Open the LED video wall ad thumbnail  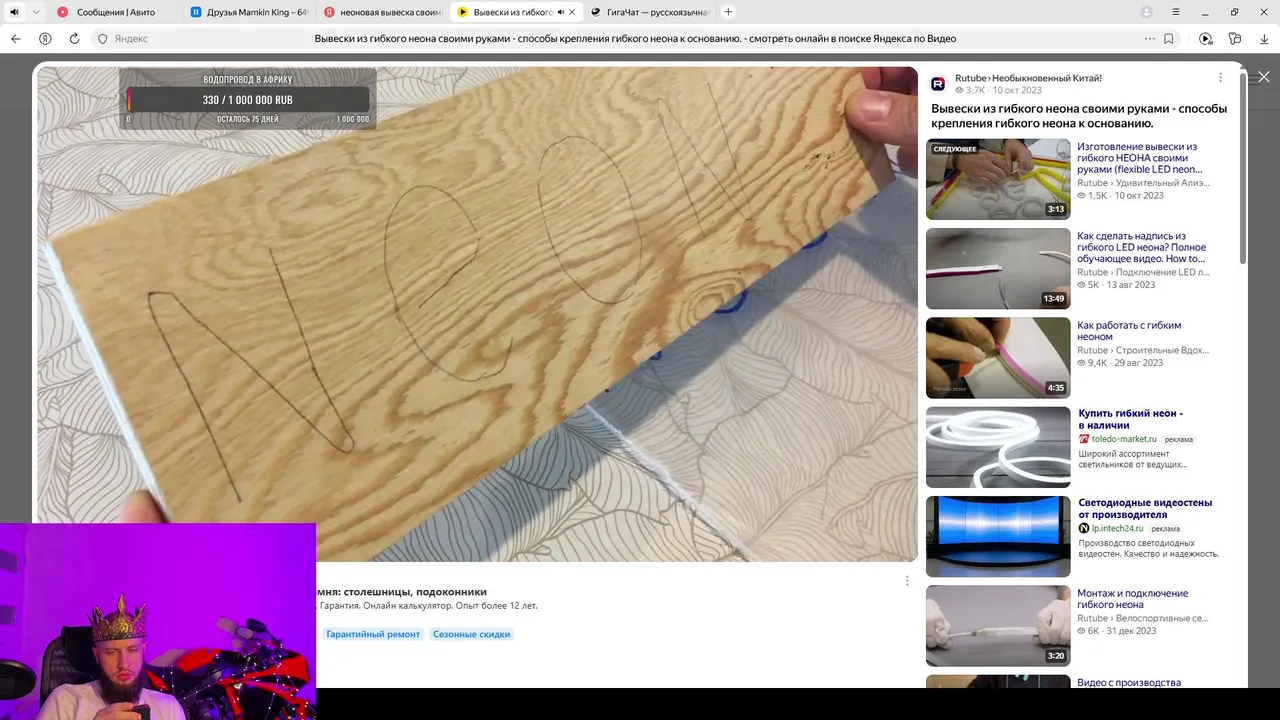[998, 536]
